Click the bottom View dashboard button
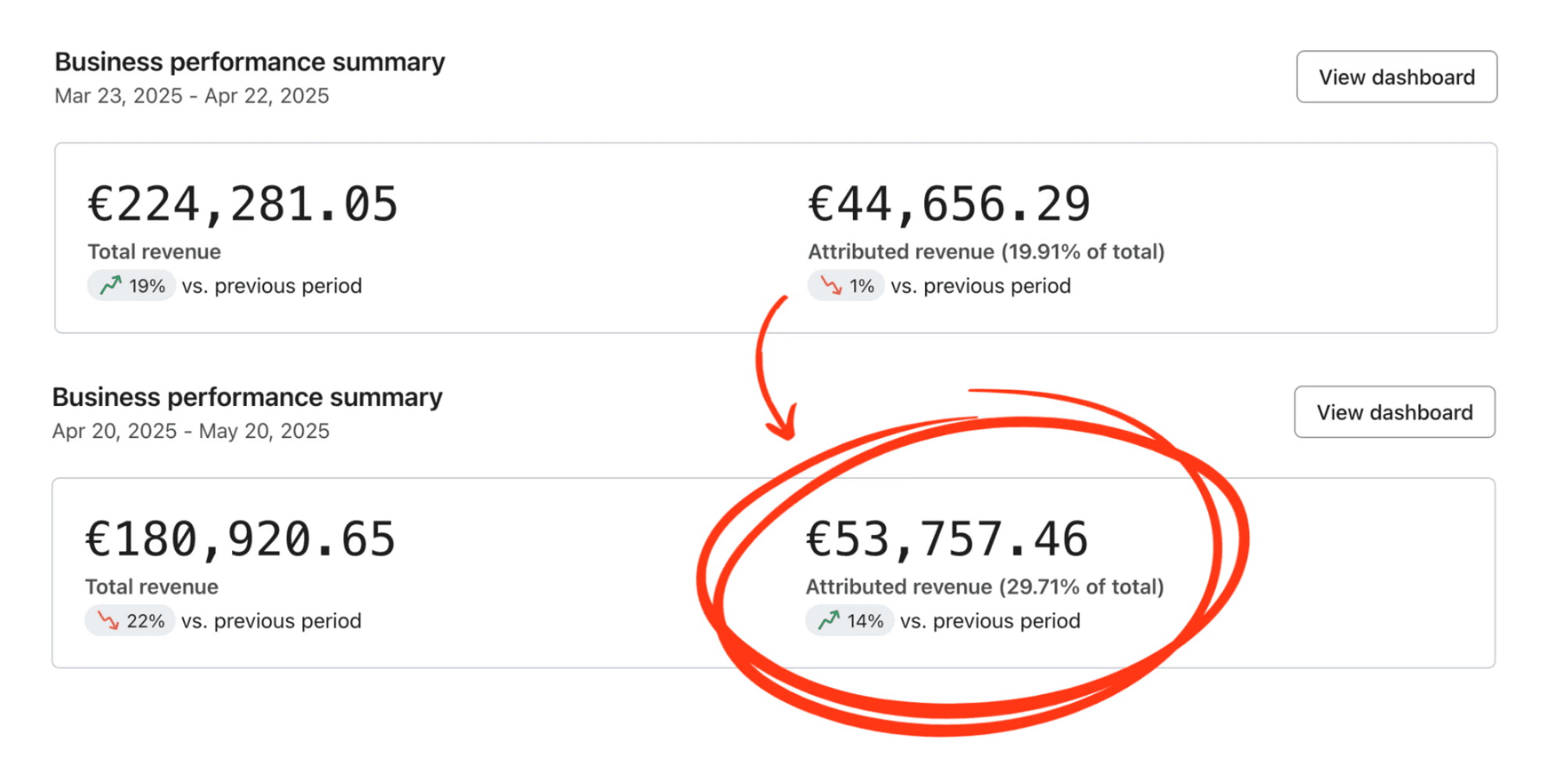This screenshot has height=784, width=1556. (x=1394, y=412)
